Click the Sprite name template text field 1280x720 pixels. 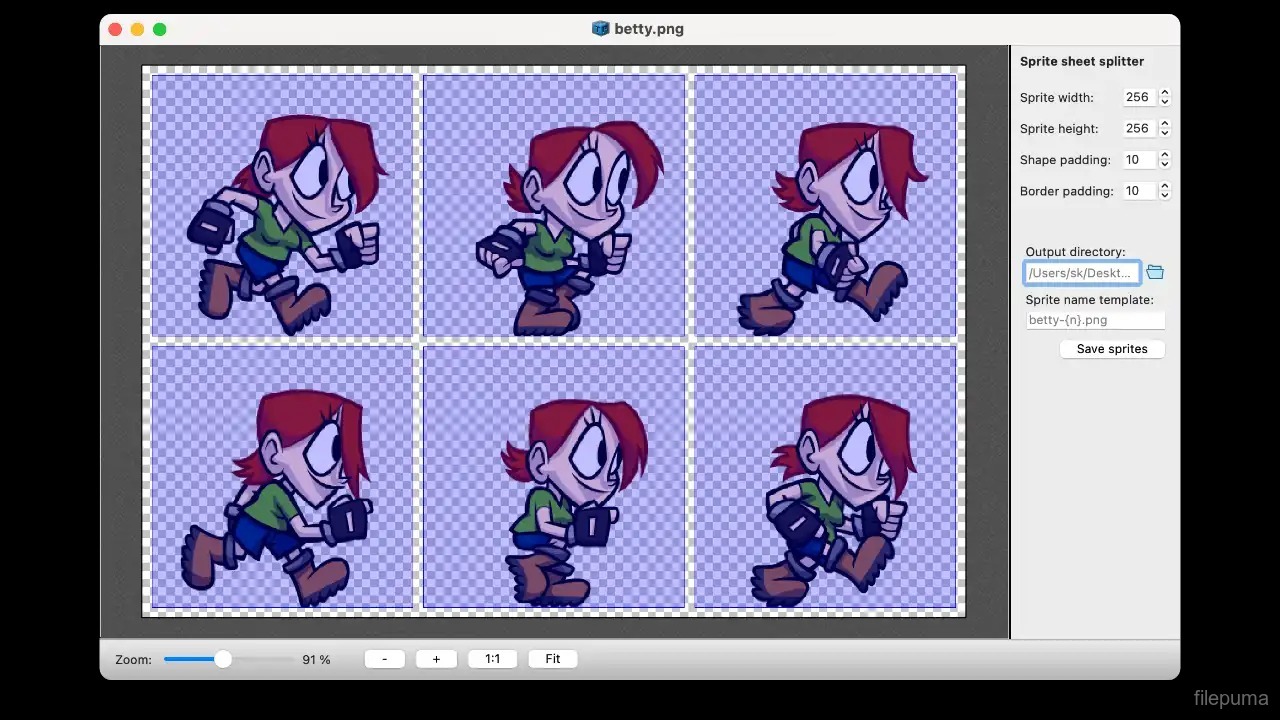click(1095, 320)
